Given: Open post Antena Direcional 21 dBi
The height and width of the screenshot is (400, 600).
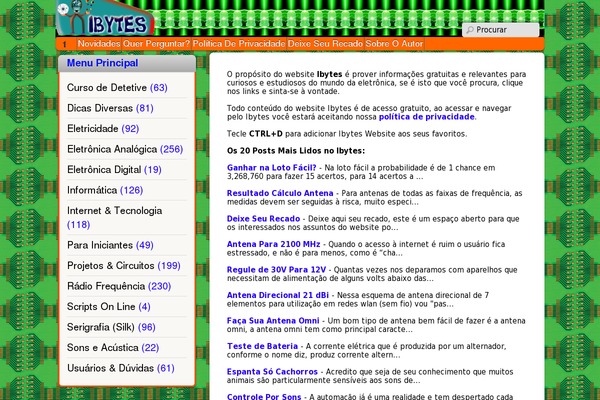Looking at the screenshot, I should [278, 295].
